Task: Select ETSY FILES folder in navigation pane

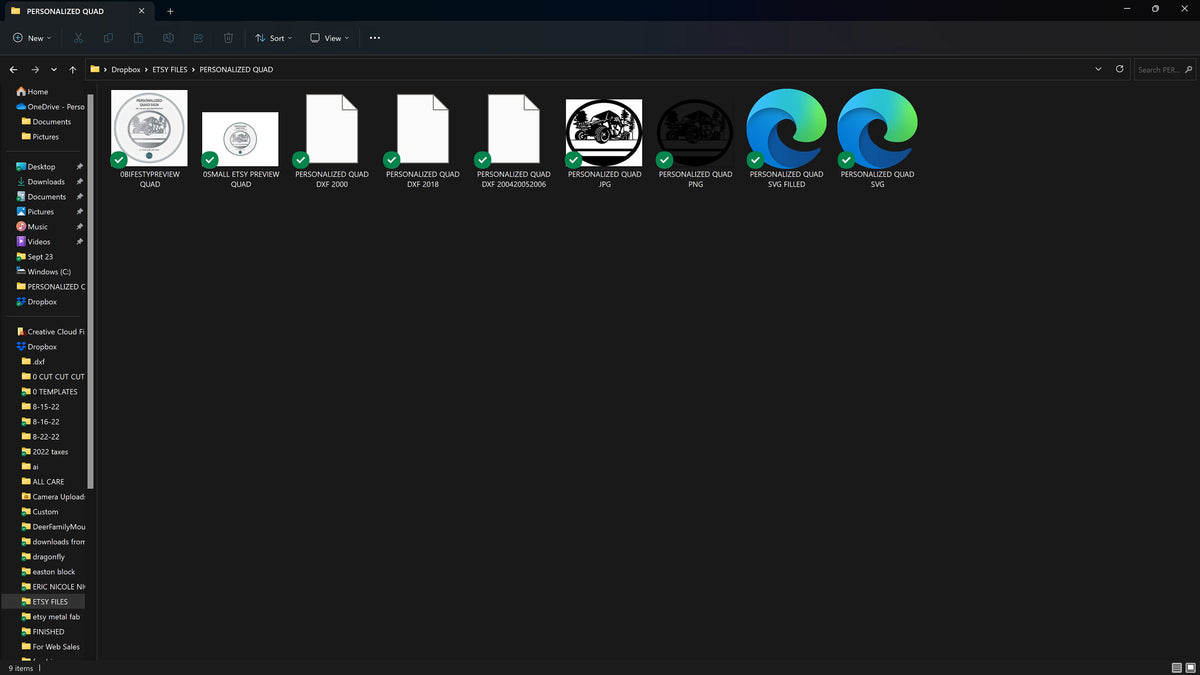Action: pyautogui.click(x=50, y=602)
